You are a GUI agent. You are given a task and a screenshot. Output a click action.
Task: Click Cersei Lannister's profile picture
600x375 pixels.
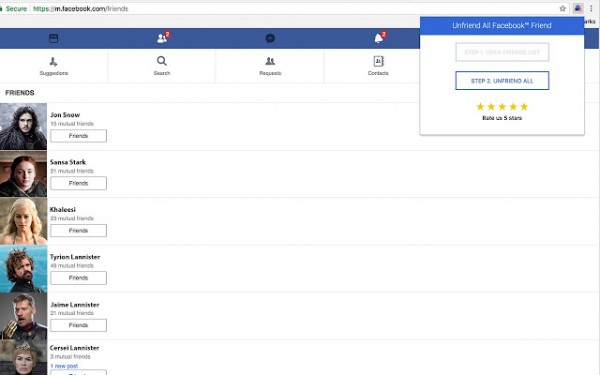23,357
